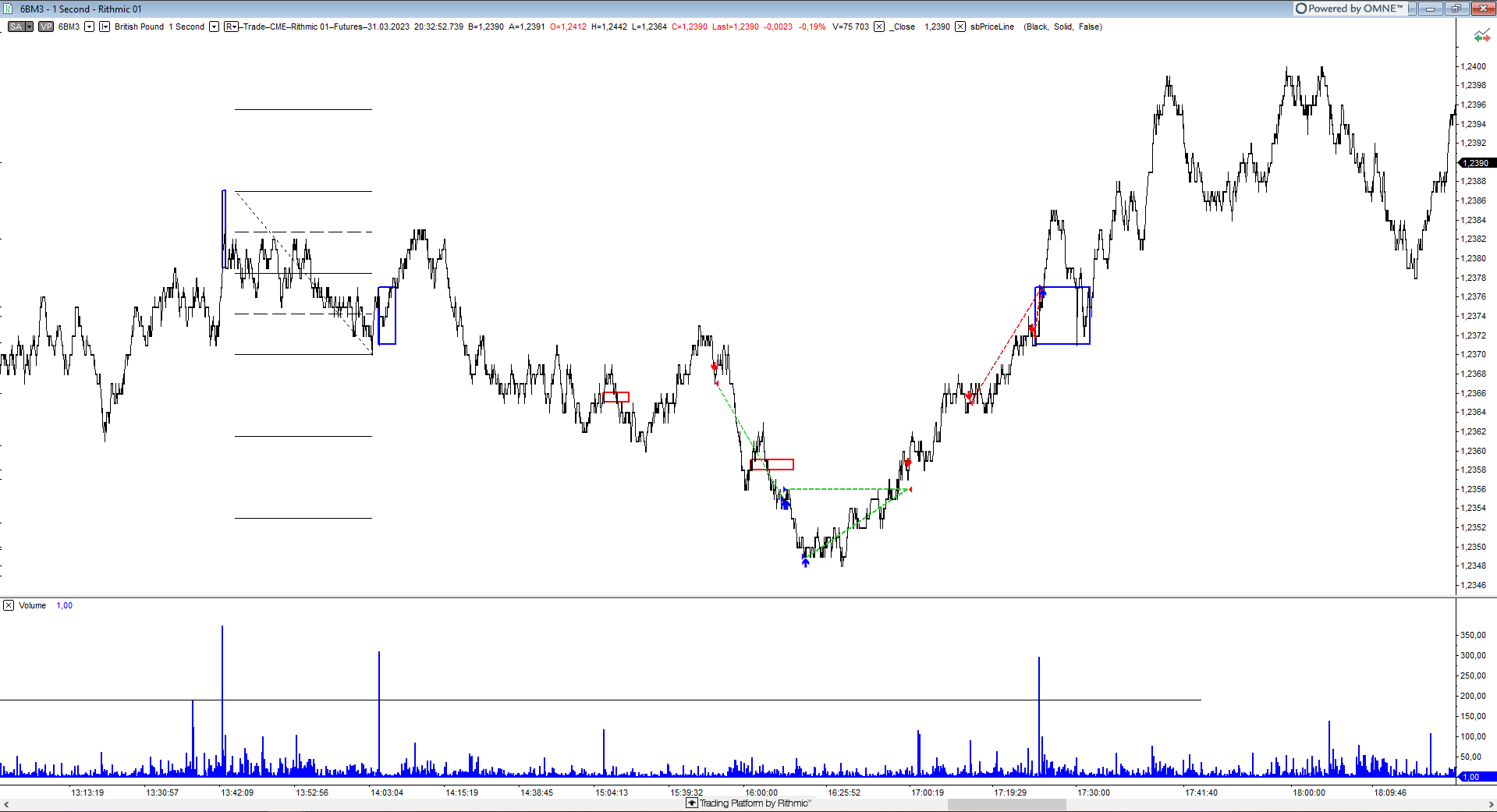The height and width of the screenshot is (812, 1497).
Task: Restore down the chart window
Action: pyautogui.click(x=1456, y=9)
